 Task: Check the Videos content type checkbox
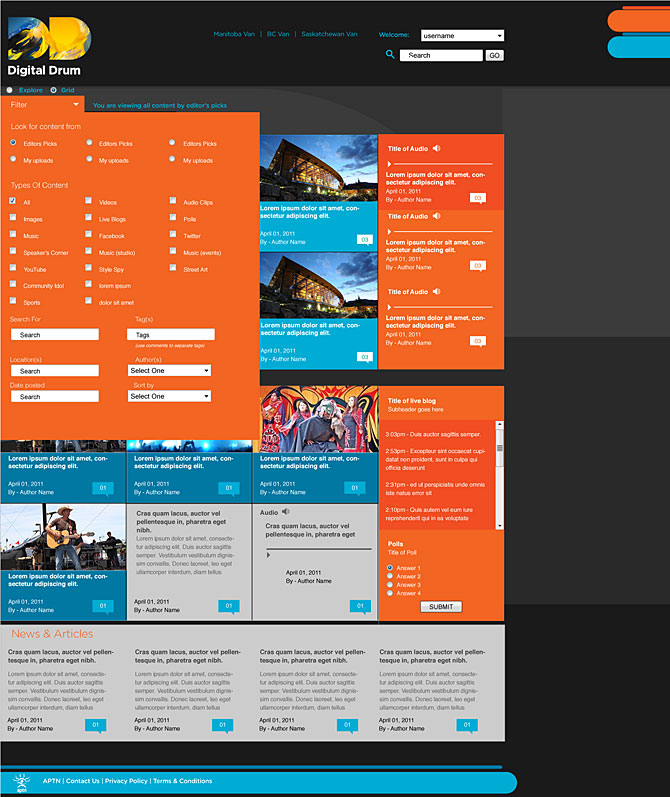(x=89, y=202)
